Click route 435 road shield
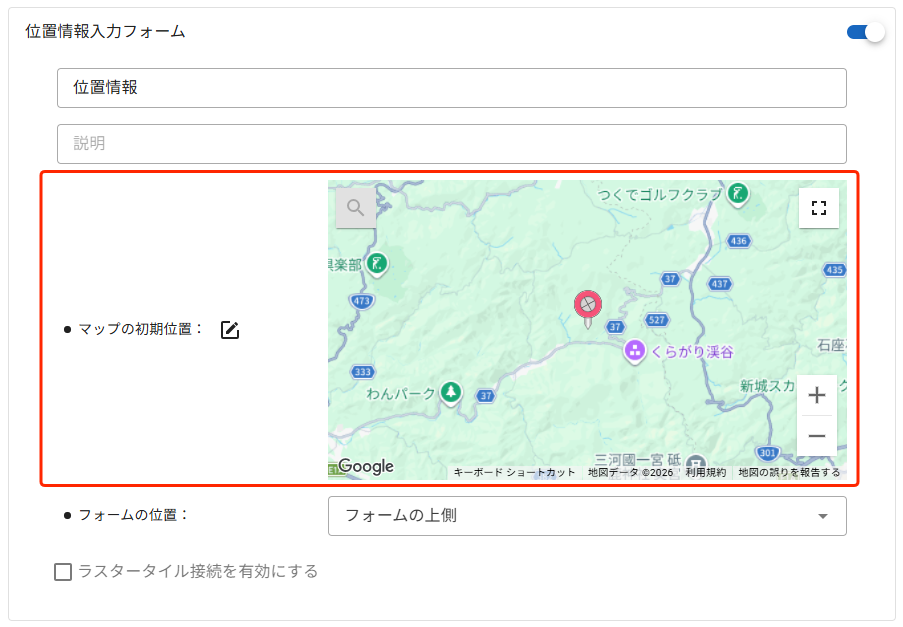 click(x=834, y=269)
